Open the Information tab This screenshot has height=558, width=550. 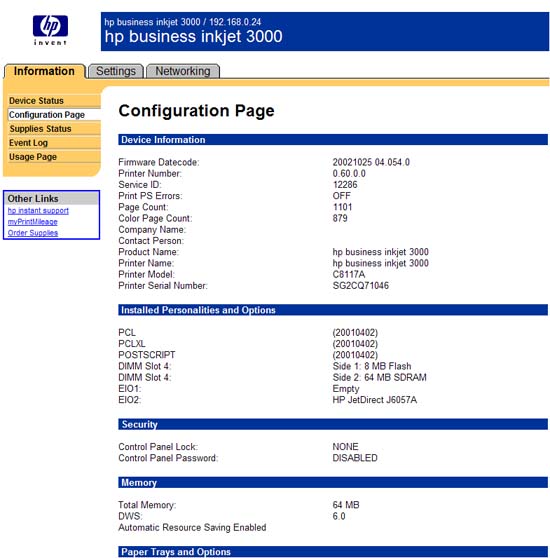pyautogui.click(x=44, y=71)
